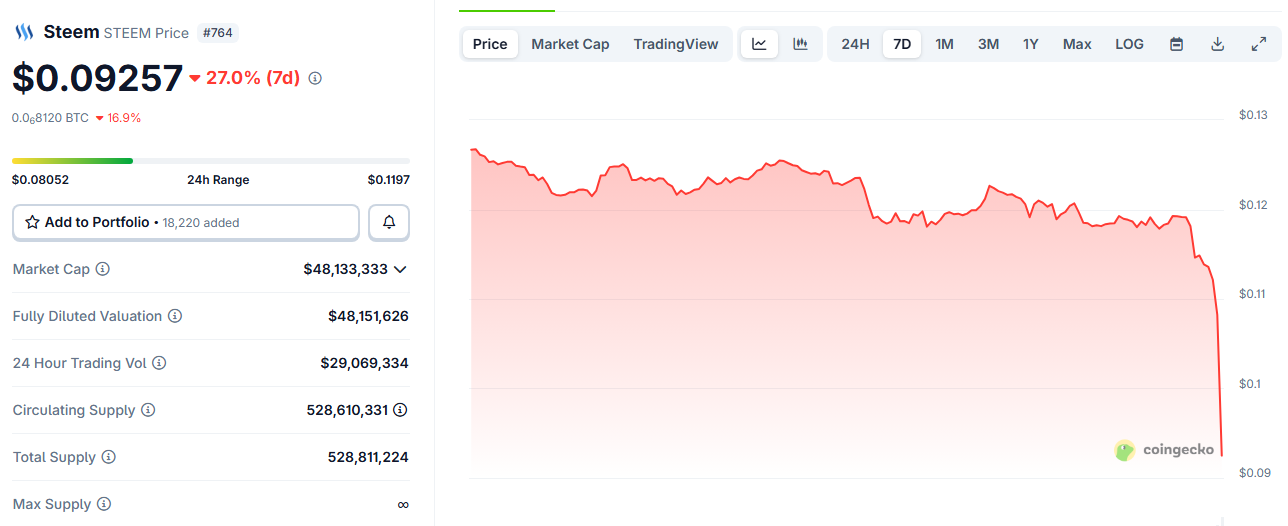This screenshot has width=1288, height=526.
Task: Switch to the candlestick chart icon
Action: (800, 44)
